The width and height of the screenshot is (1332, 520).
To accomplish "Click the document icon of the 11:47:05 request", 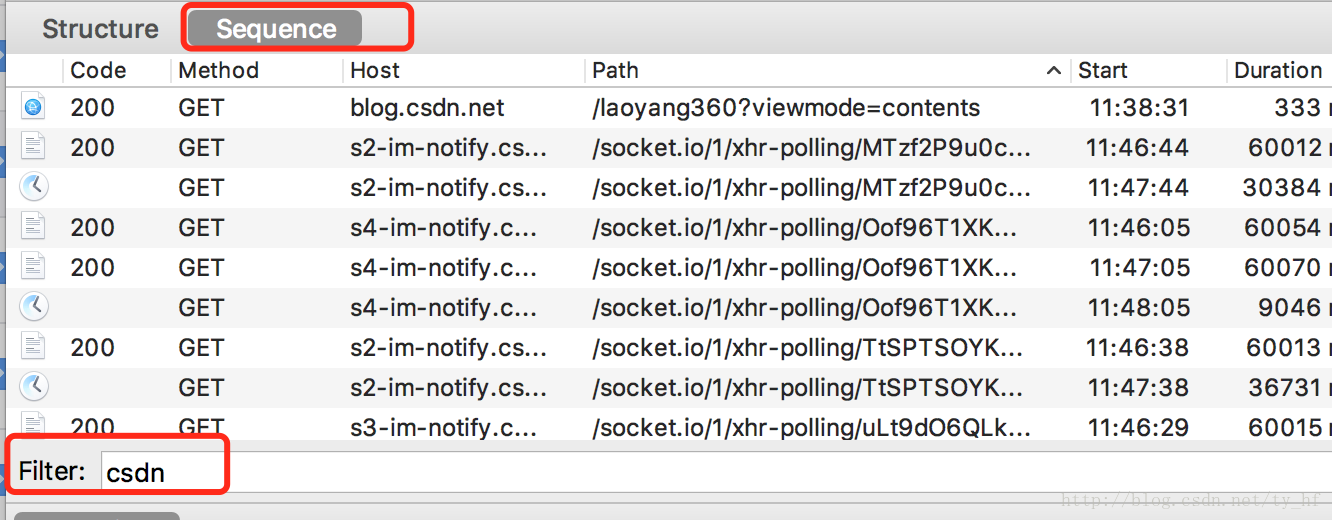I will [34, 267].
